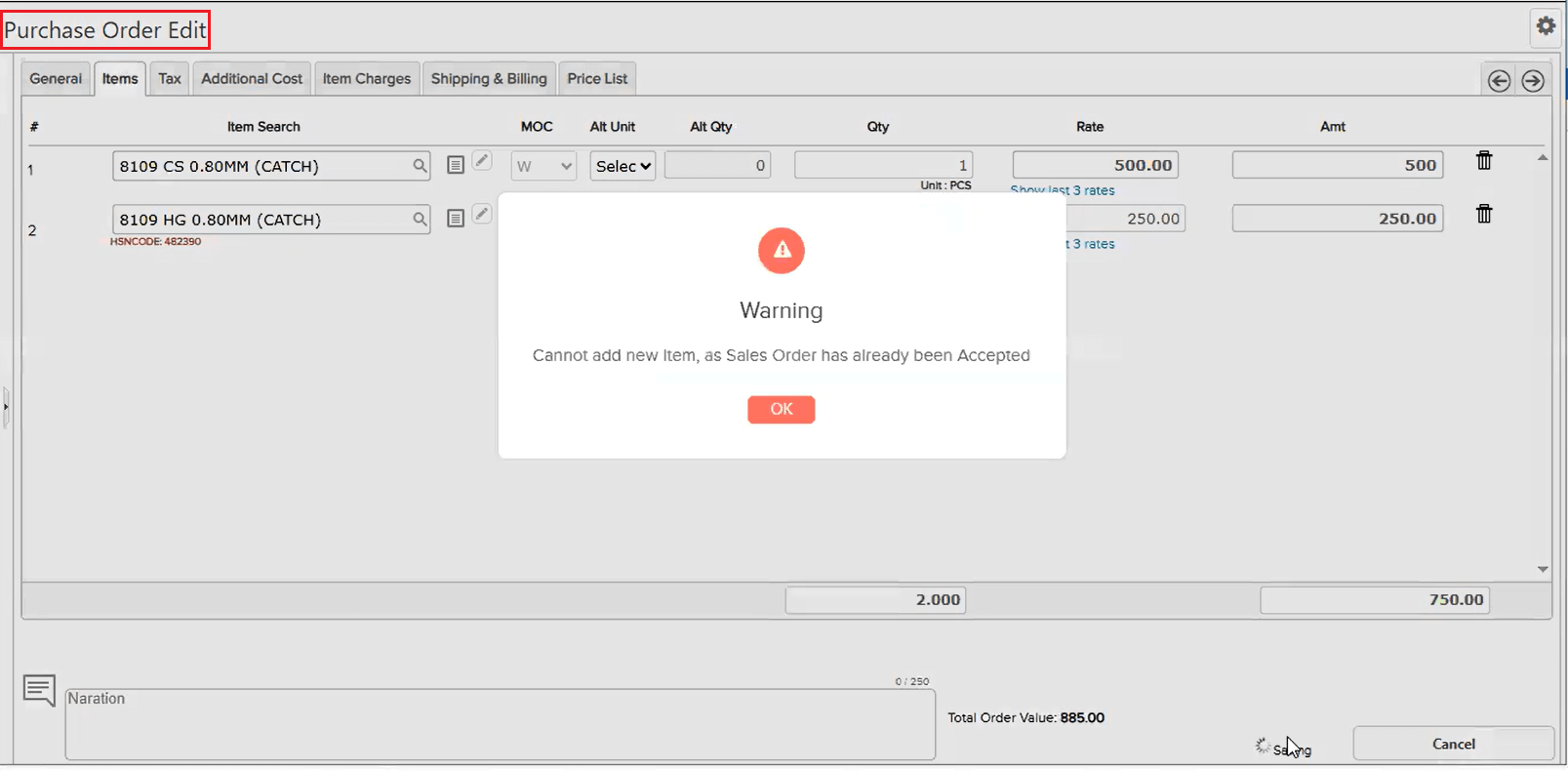Click the Cancel button

[x=1453, y=744]
